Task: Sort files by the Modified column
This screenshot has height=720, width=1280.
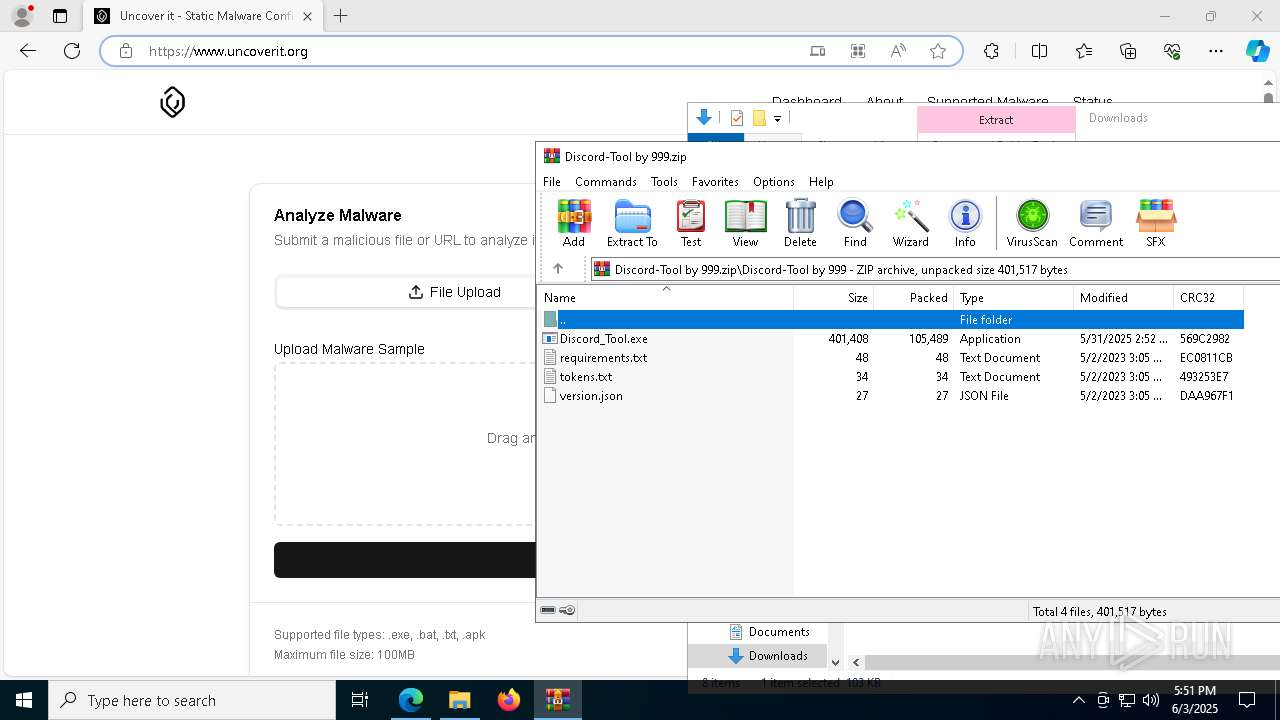Action: tap(1123, 298)
